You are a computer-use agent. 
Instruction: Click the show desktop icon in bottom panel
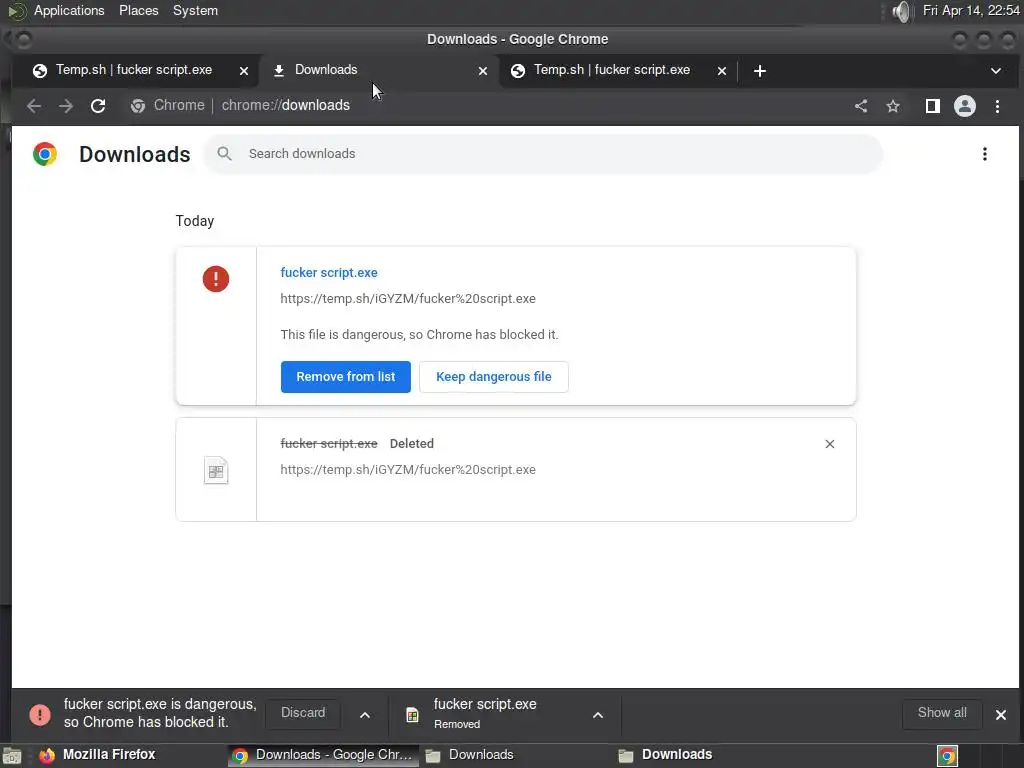click(x=12, y=756)
